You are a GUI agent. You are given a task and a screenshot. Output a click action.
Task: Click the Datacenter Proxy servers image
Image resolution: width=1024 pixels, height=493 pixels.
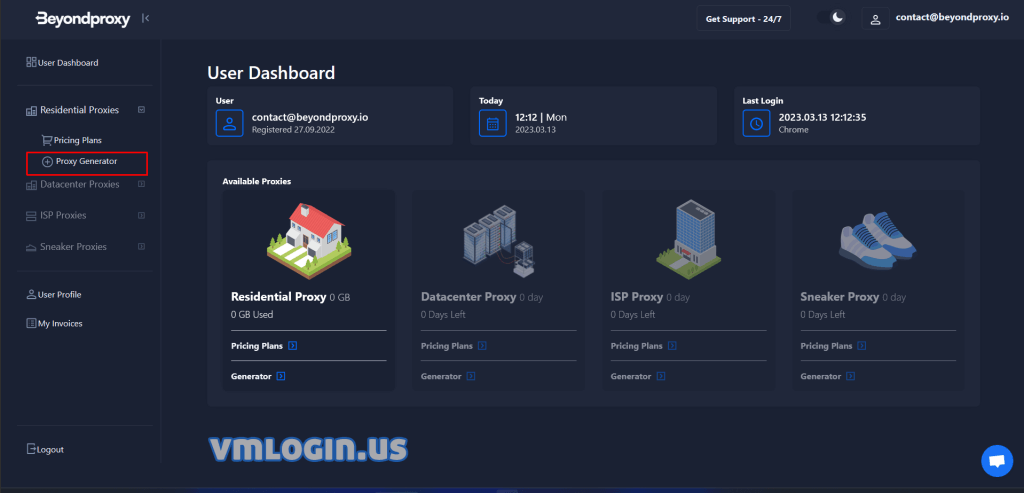click(x=498, y=240)
